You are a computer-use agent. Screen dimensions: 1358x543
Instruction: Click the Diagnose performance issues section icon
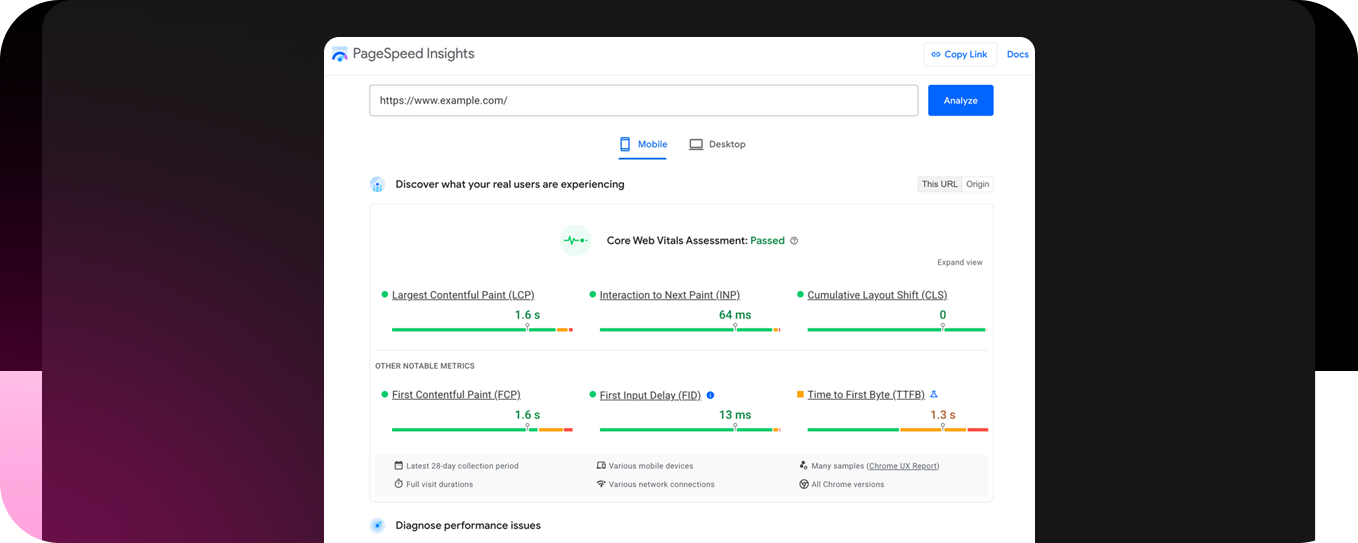point(377,525)
